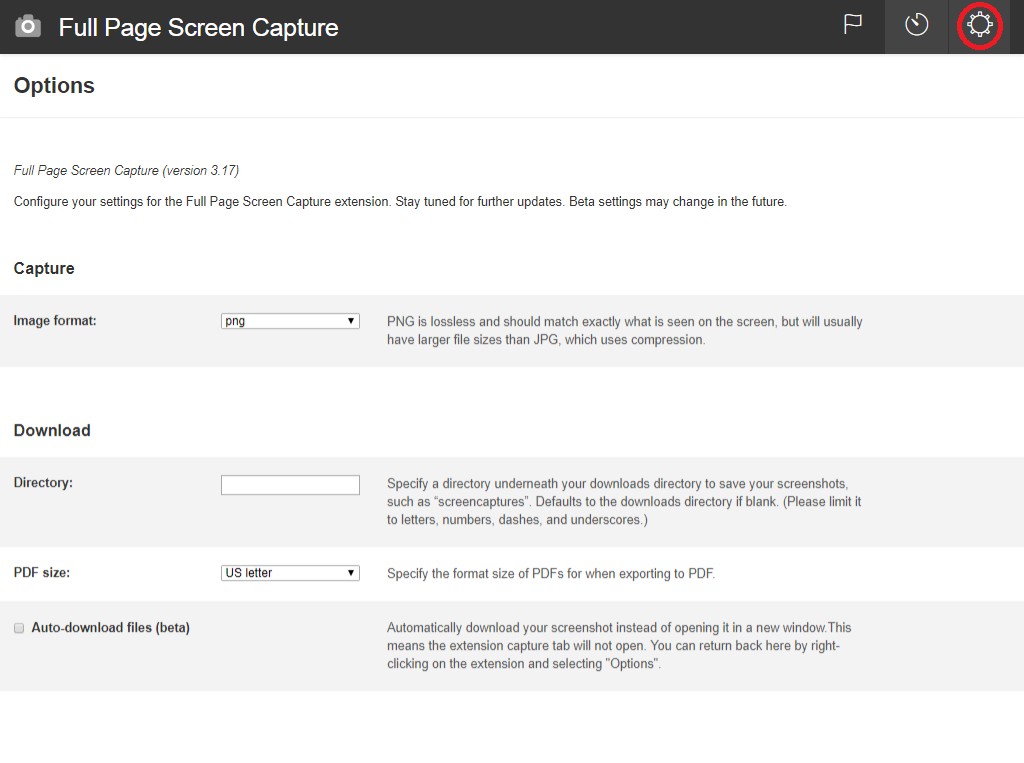Click the Directory text input field

[x=290, y=485]
